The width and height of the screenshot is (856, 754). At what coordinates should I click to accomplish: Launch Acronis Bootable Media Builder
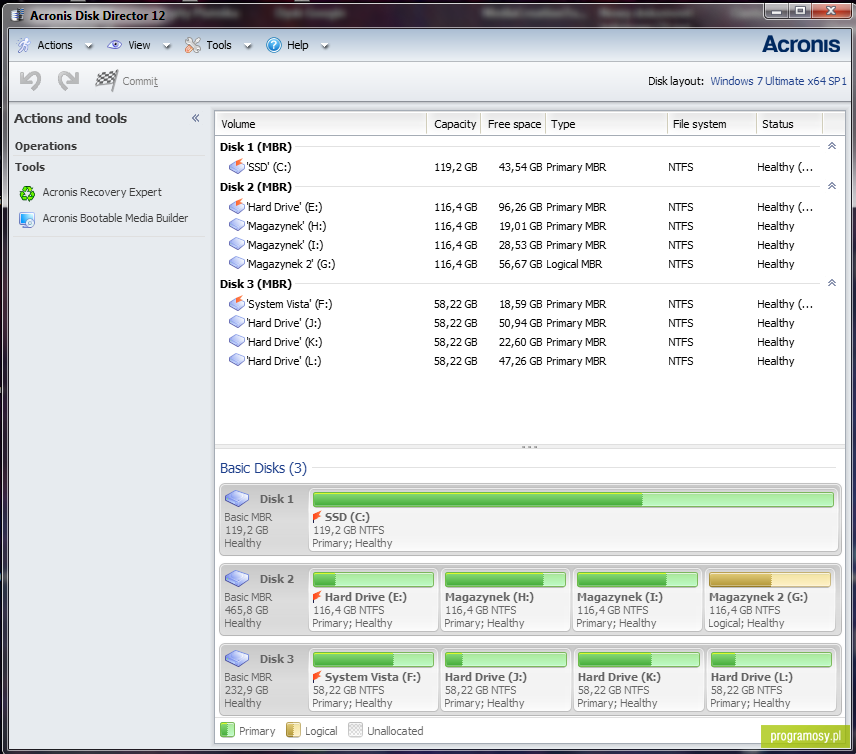[x=115, y=218]
